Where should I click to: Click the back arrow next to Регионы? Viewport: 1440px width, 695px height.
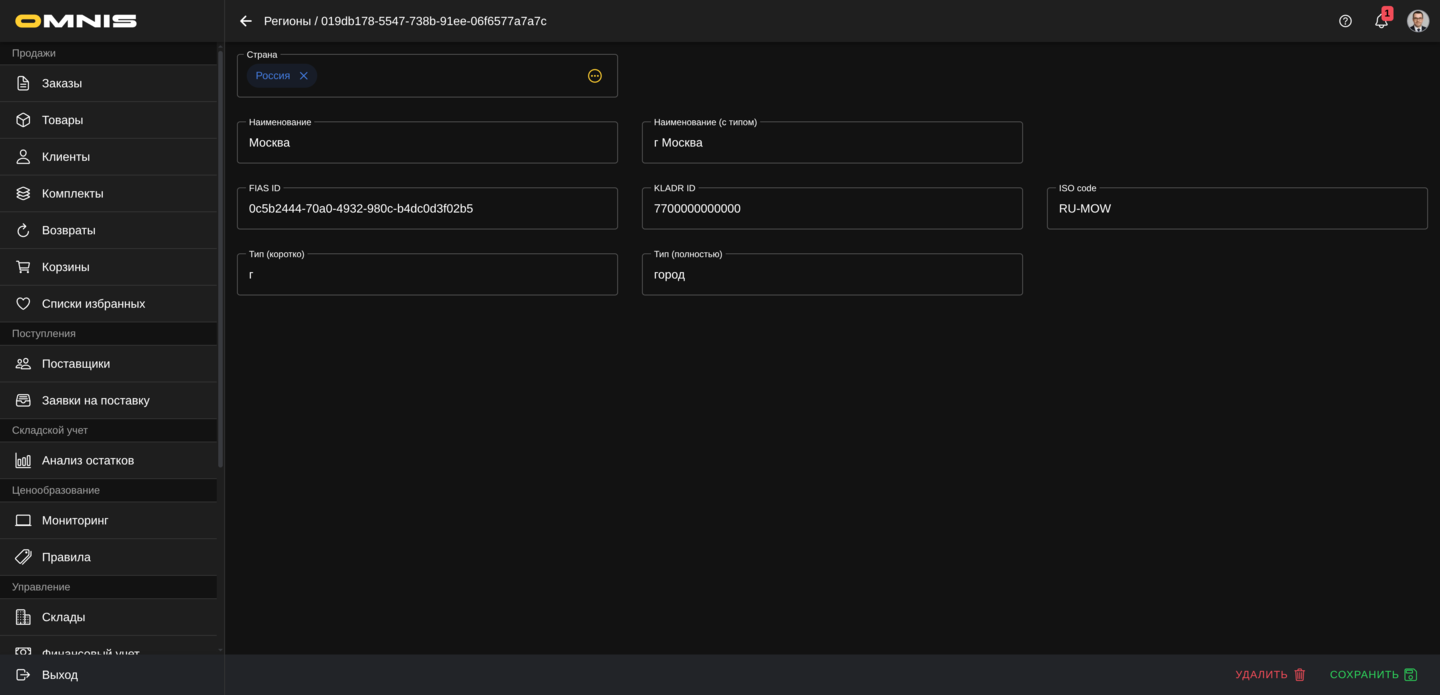(246, 21)
